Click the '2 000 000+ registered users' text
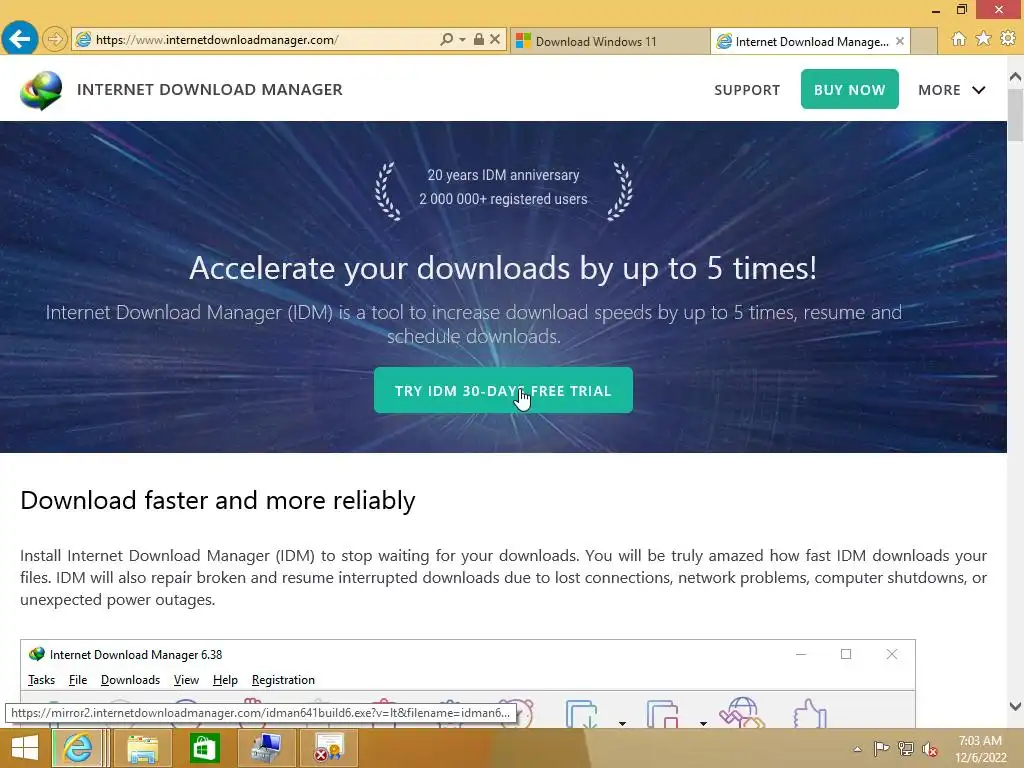Screen dimensions: 1024x768 [x=503, y=199]
